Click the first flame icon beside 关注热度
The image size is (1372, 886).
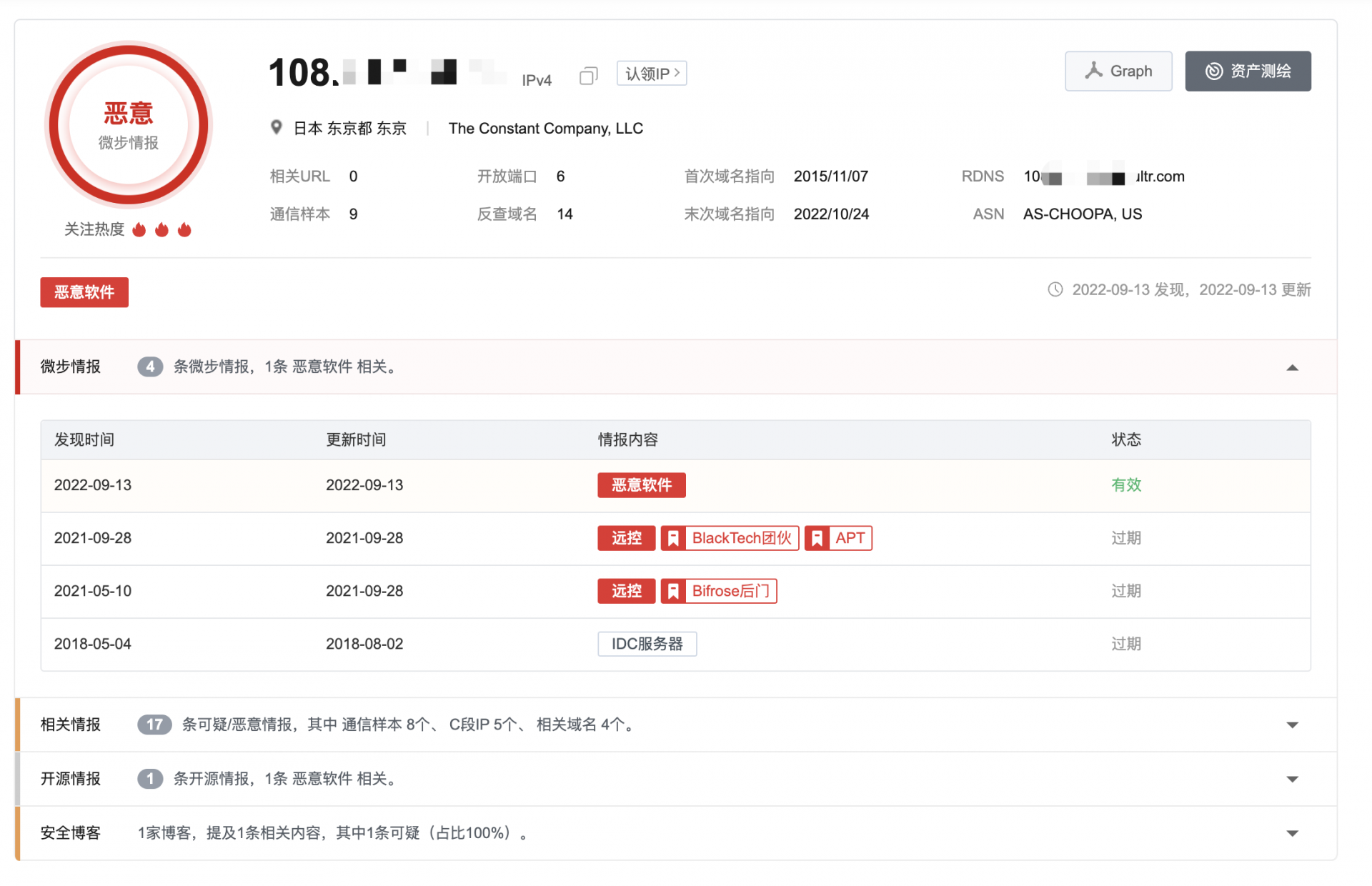(x=139, y=229)
